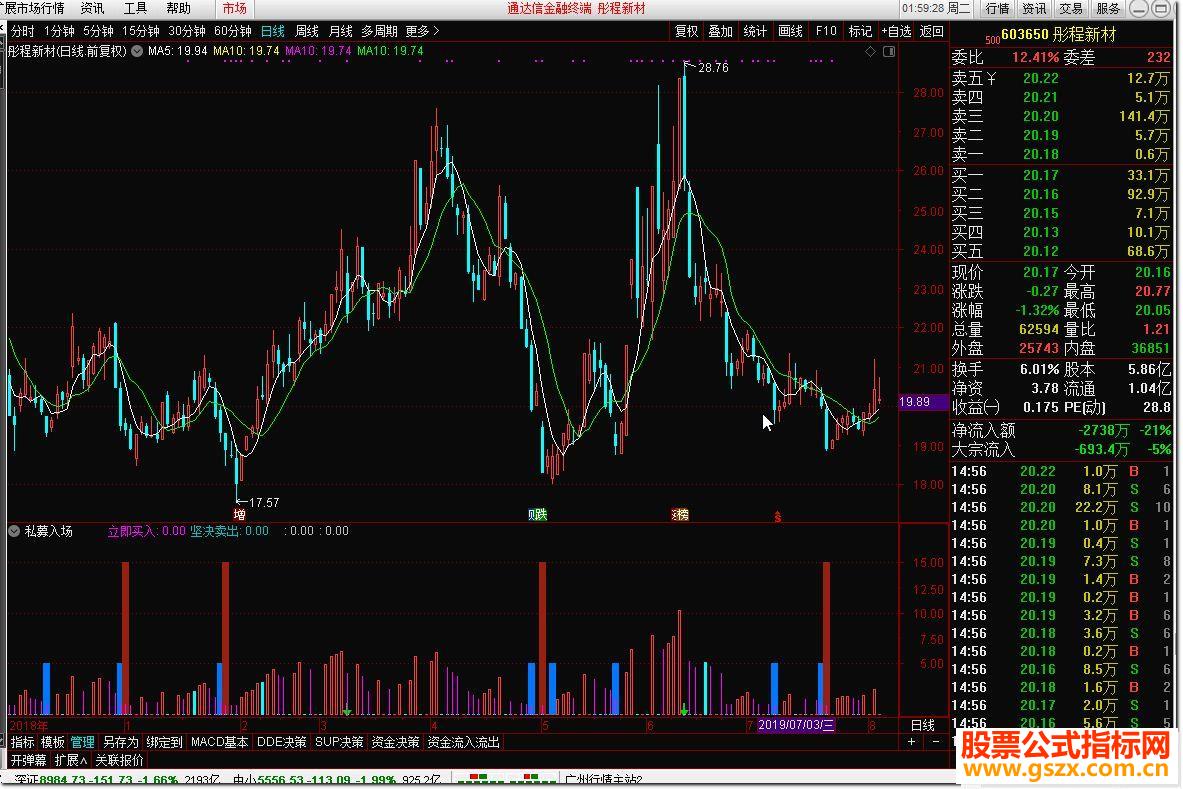1183x789 pixels.
Task: Click the 卖一 price 20.18
Action: [1040, 154]
